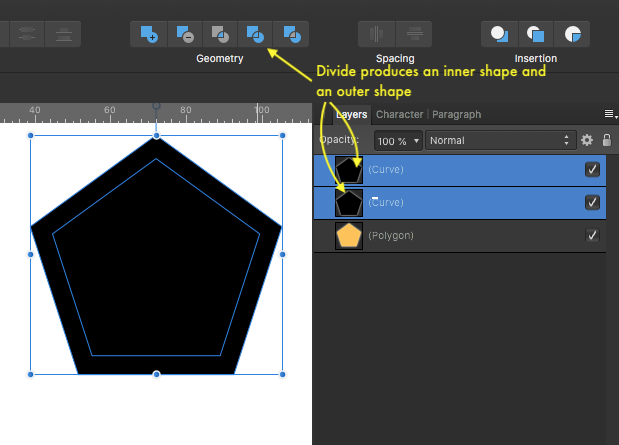Select Insert inside selection icon
The height and width of the screenshot is (445, 619).
(572, 34)
